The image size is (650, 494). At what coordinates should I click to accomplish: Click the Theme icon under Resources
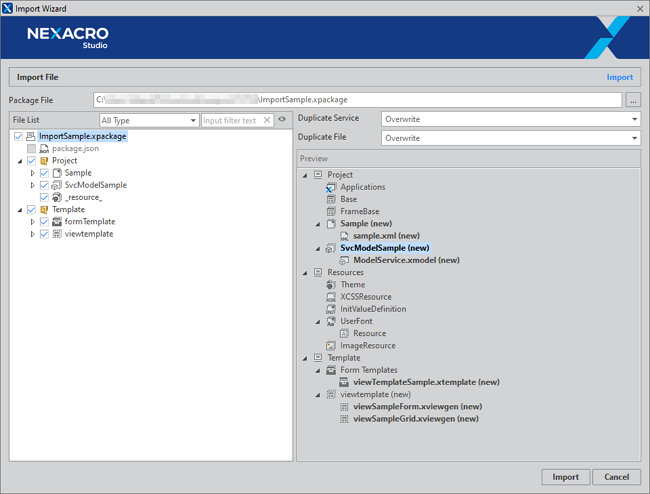pos(331,285)
